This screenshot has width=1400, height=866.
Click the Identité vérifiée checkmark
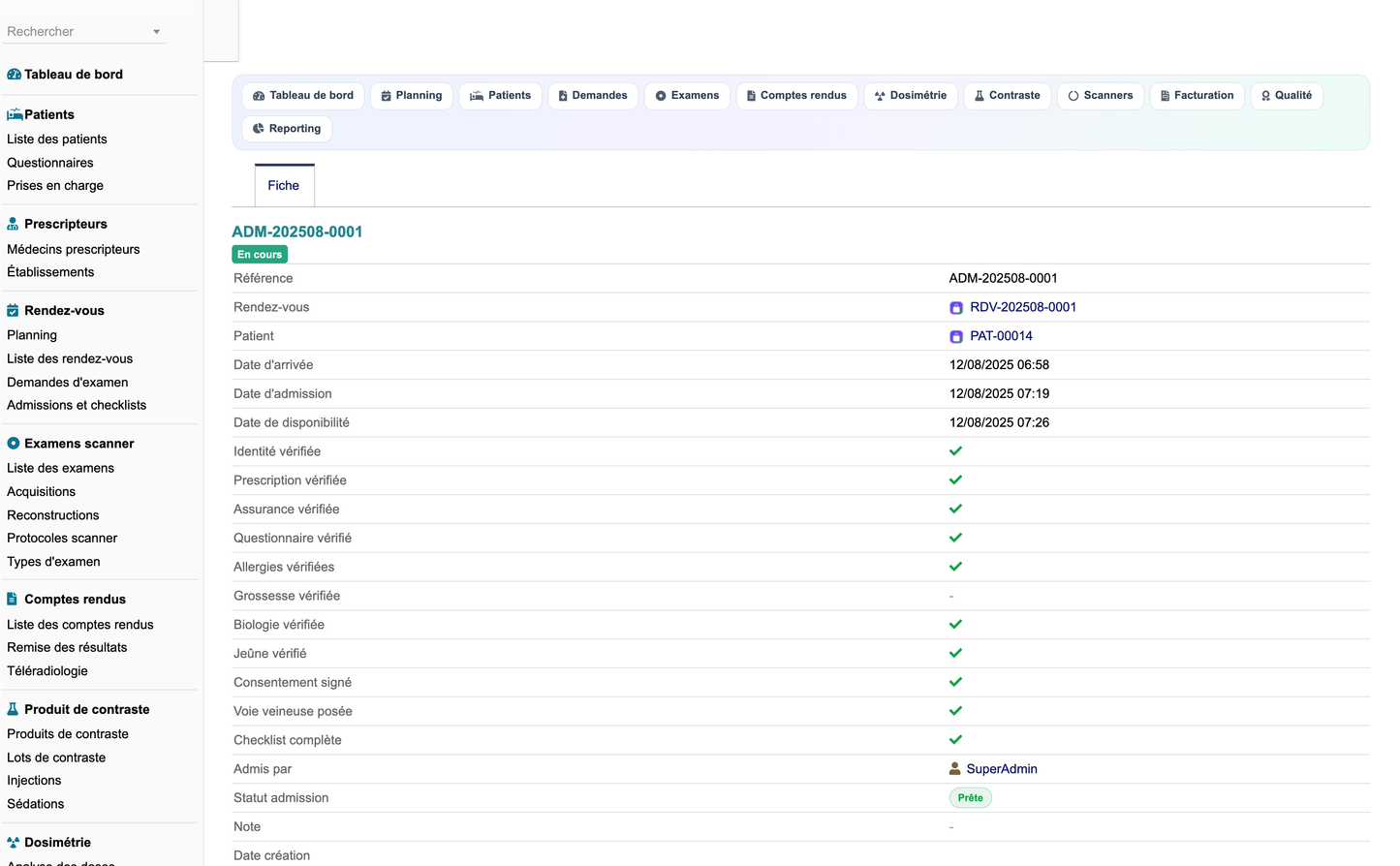[x=955, y=451]
